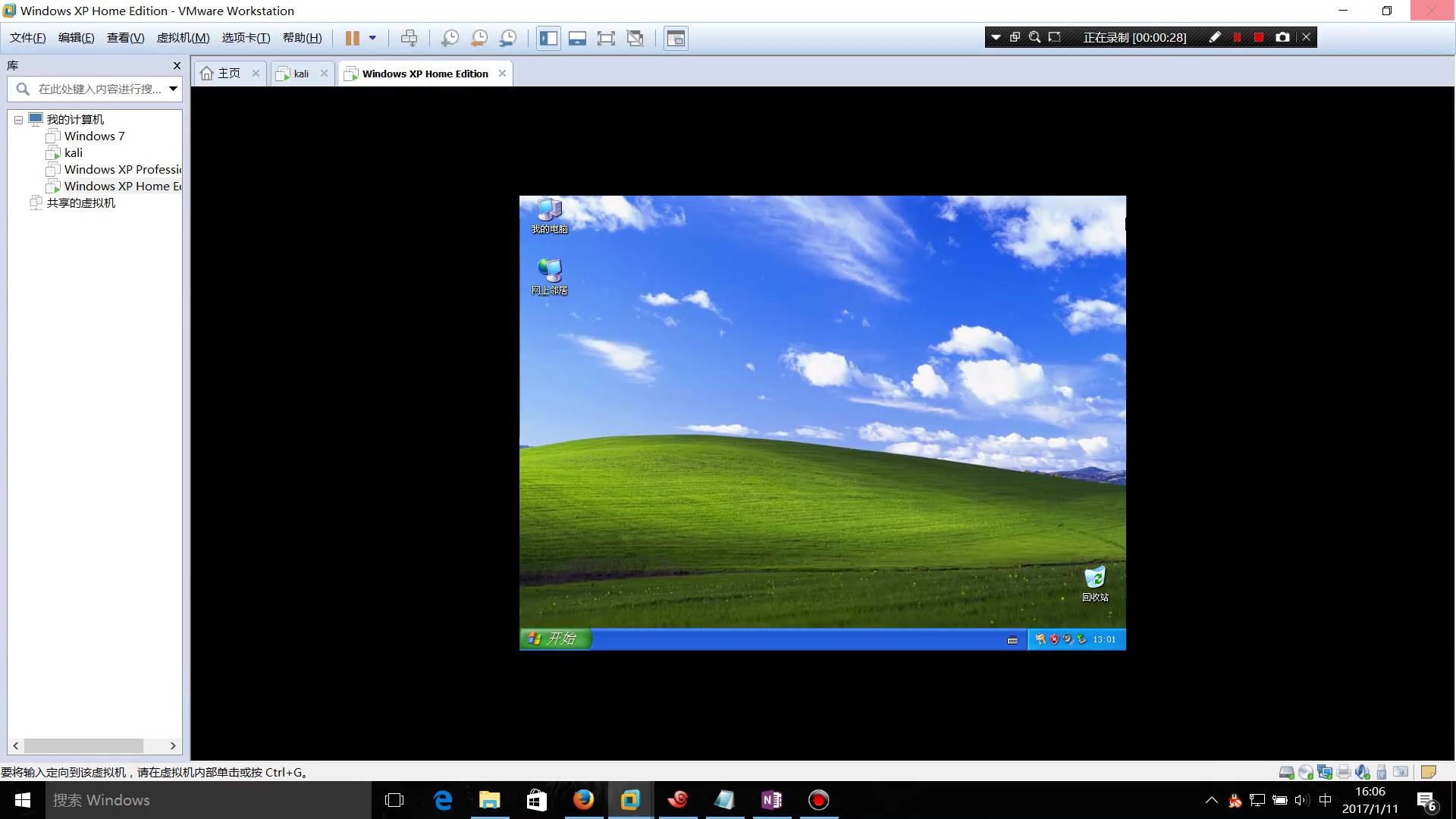Toggle the thumbnail bar view button
1456x819 pixels.
coord(577,38)
